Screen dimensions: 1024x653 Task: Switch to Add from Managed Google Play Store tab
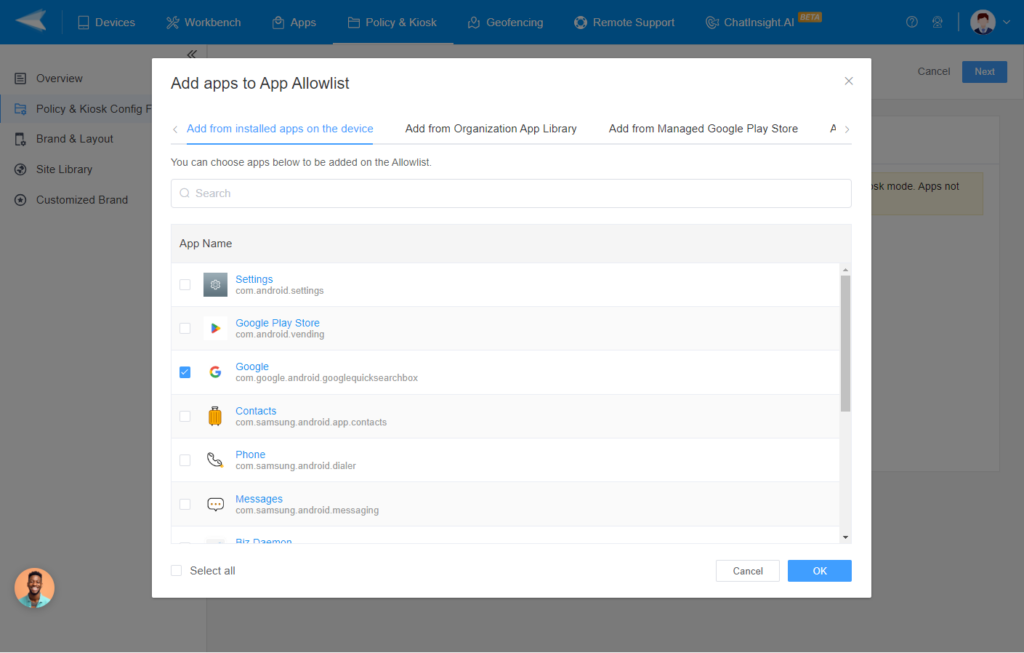[703, 129]
